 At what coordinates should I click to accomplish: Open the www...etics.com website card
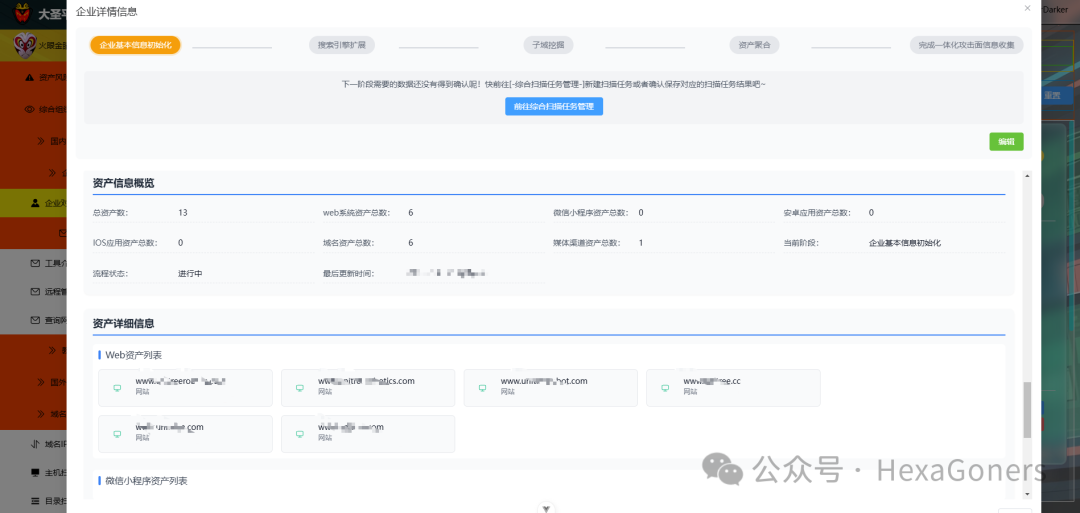[368, 388]
